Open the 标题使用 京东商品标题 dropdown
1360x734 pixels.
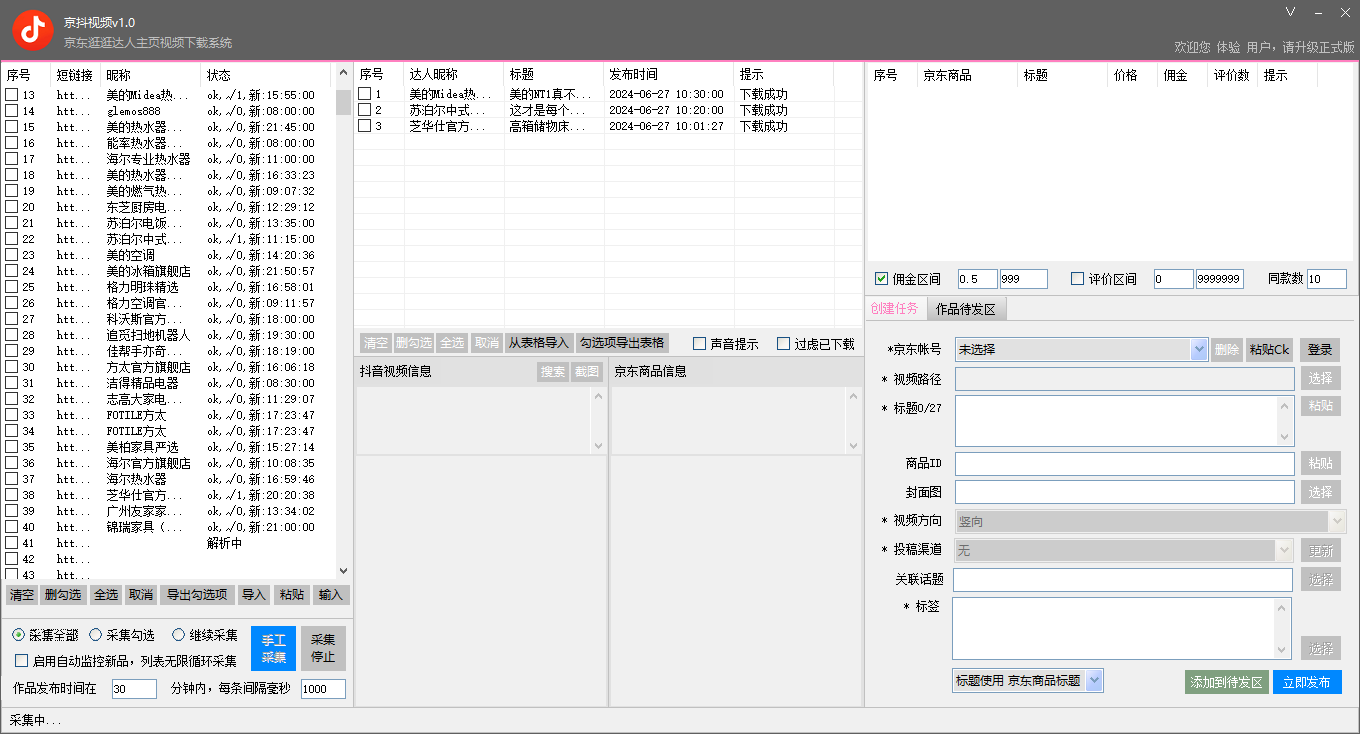pyautogui.click(x=1027, y=681)
